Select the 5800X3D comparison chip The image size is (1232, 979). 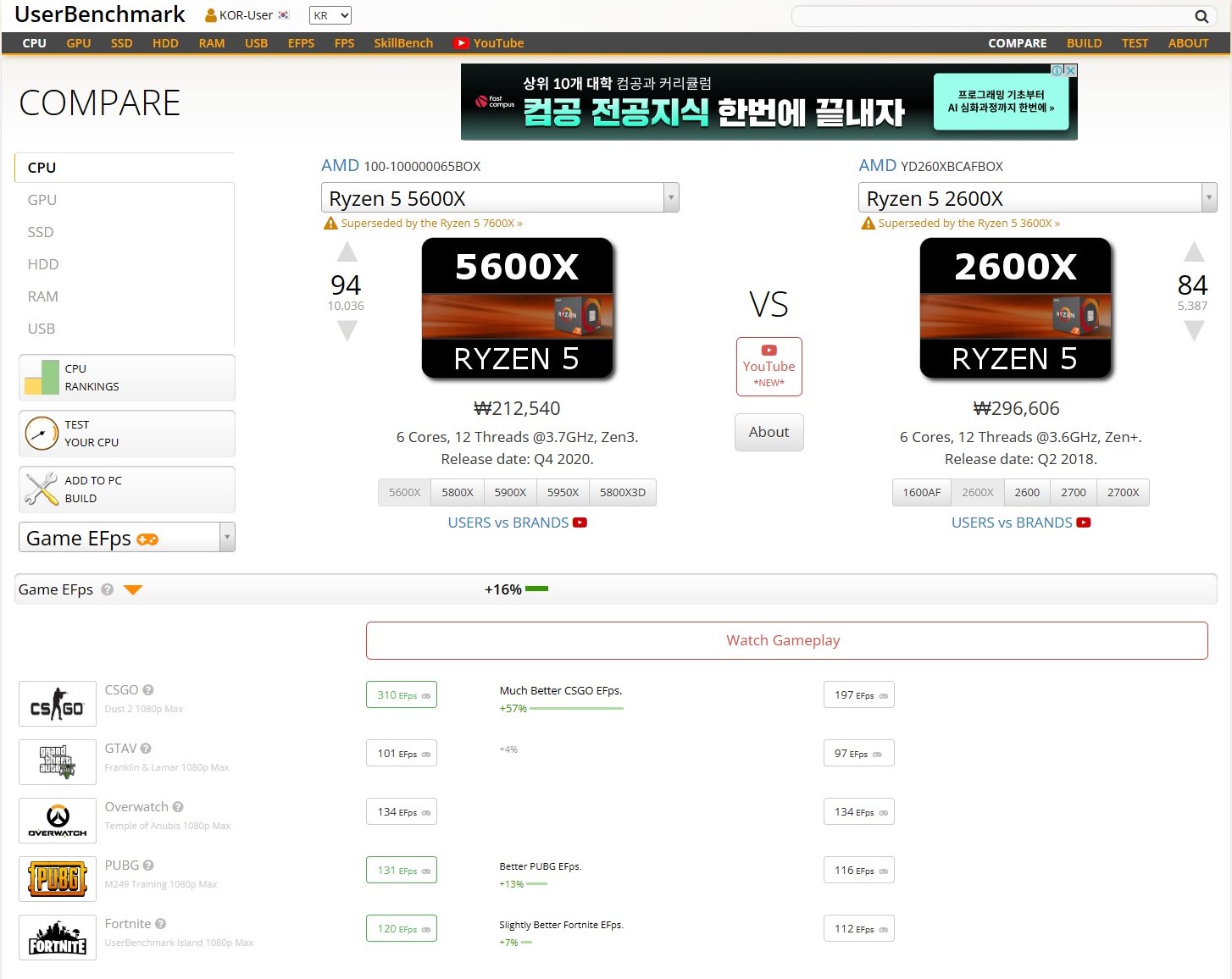click(623, 492)
